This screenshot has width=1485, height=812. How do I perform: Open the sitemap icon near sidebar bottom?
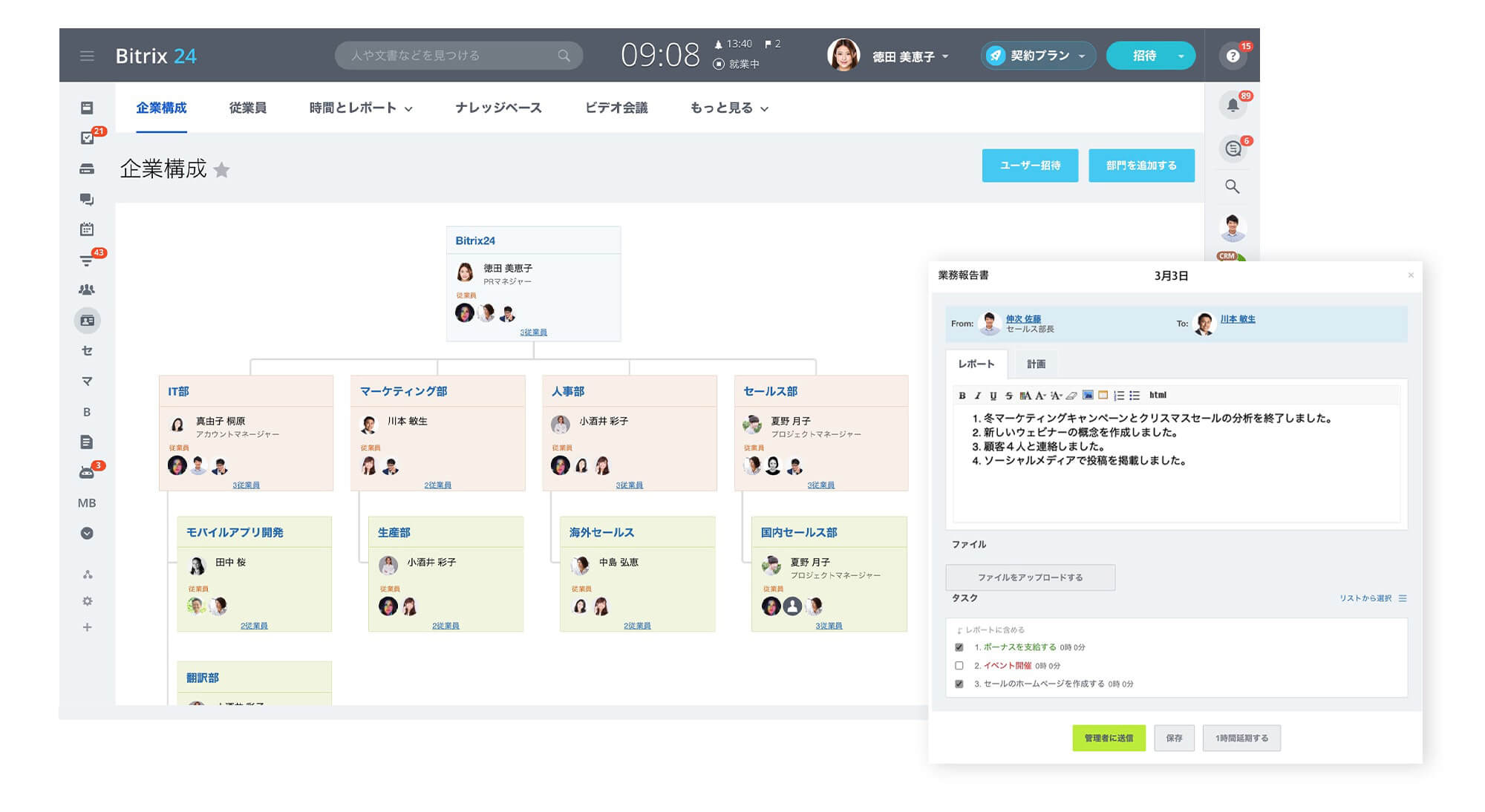pos(87,574)
